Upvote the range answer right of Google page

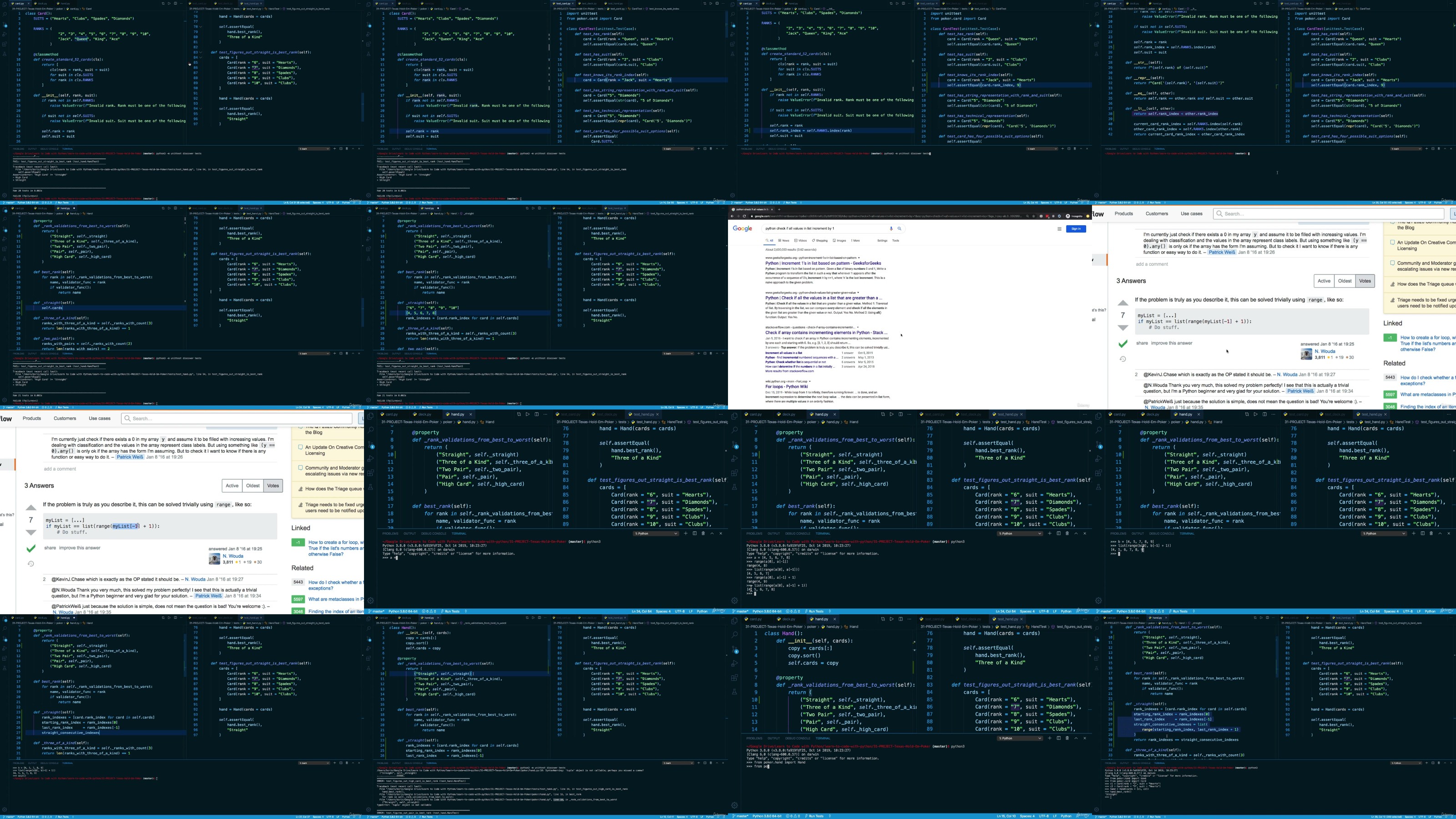point(1123,303)
